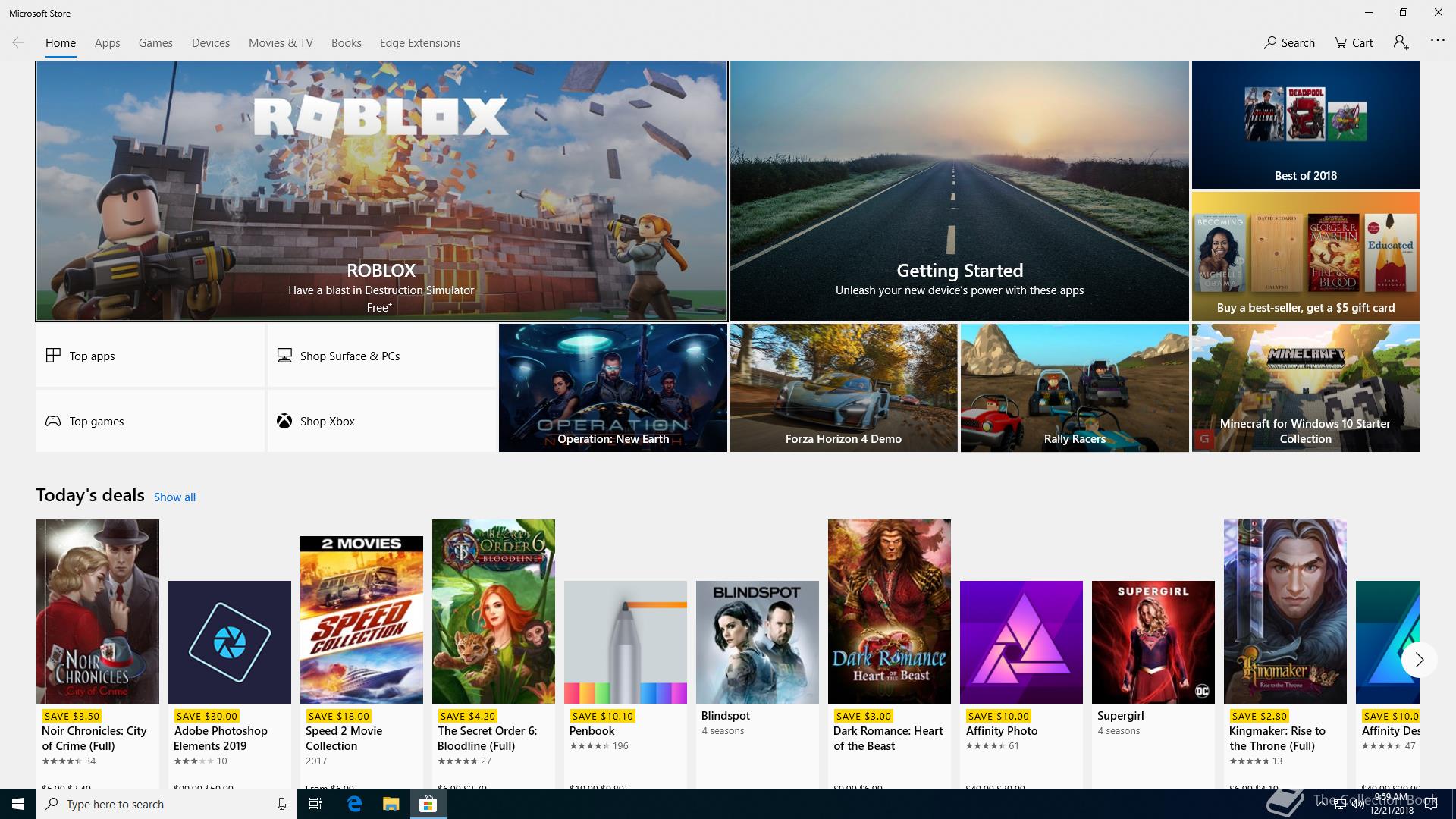Open Forza Horizon 4 Demo tile
The image size is (1456, 819).
pyautogui.click(x=843, y=388)
